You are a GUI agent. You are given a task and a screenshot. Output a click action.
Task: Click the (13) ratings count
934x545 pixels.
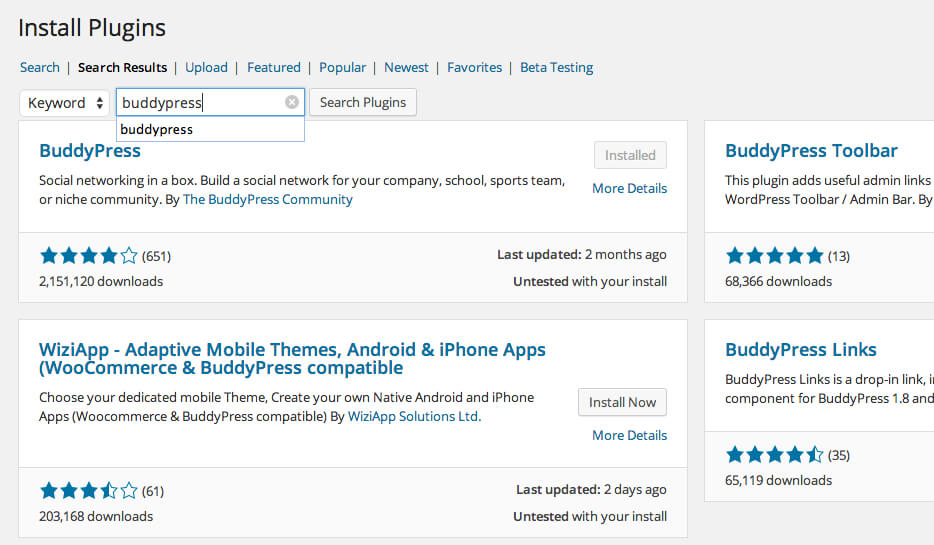point(839,256)
